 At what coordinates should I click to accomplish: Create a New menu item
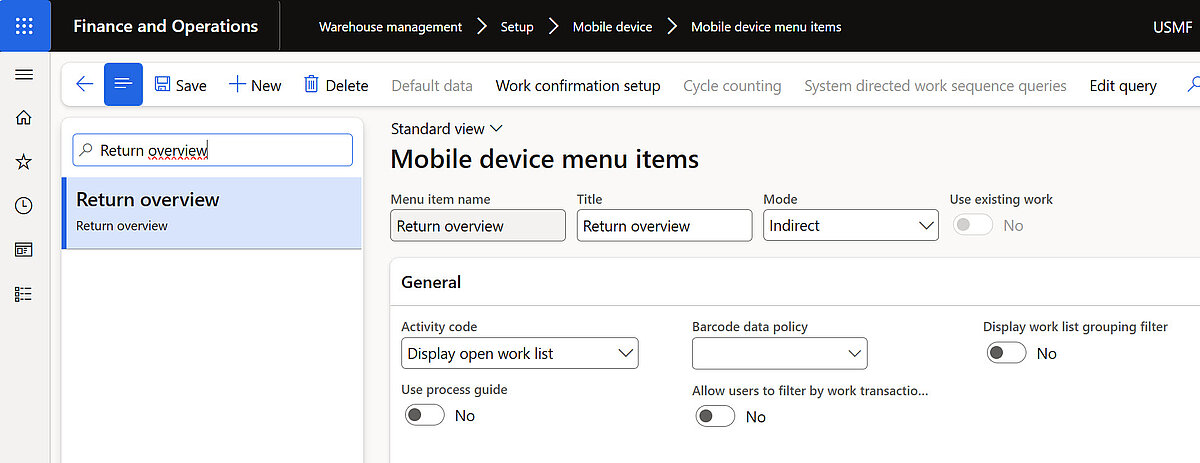point(255,85)
